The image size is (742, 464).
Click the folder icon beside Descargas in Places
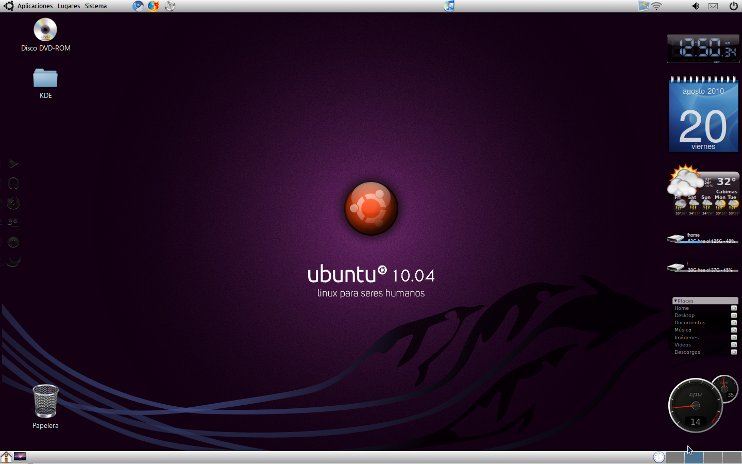point(734,352)
